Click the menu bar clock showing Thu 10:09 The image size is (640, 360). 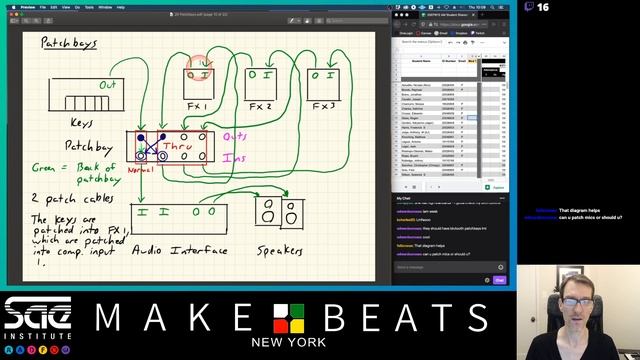click(477, 7)
